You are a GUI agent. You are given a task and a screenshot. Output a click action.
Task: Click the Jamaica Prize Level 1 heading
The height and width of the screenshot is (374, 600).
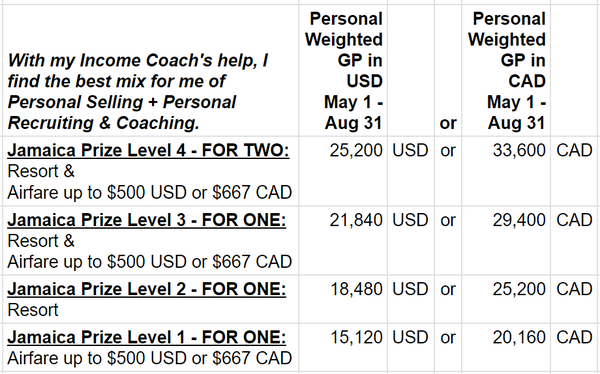[147, 337]
